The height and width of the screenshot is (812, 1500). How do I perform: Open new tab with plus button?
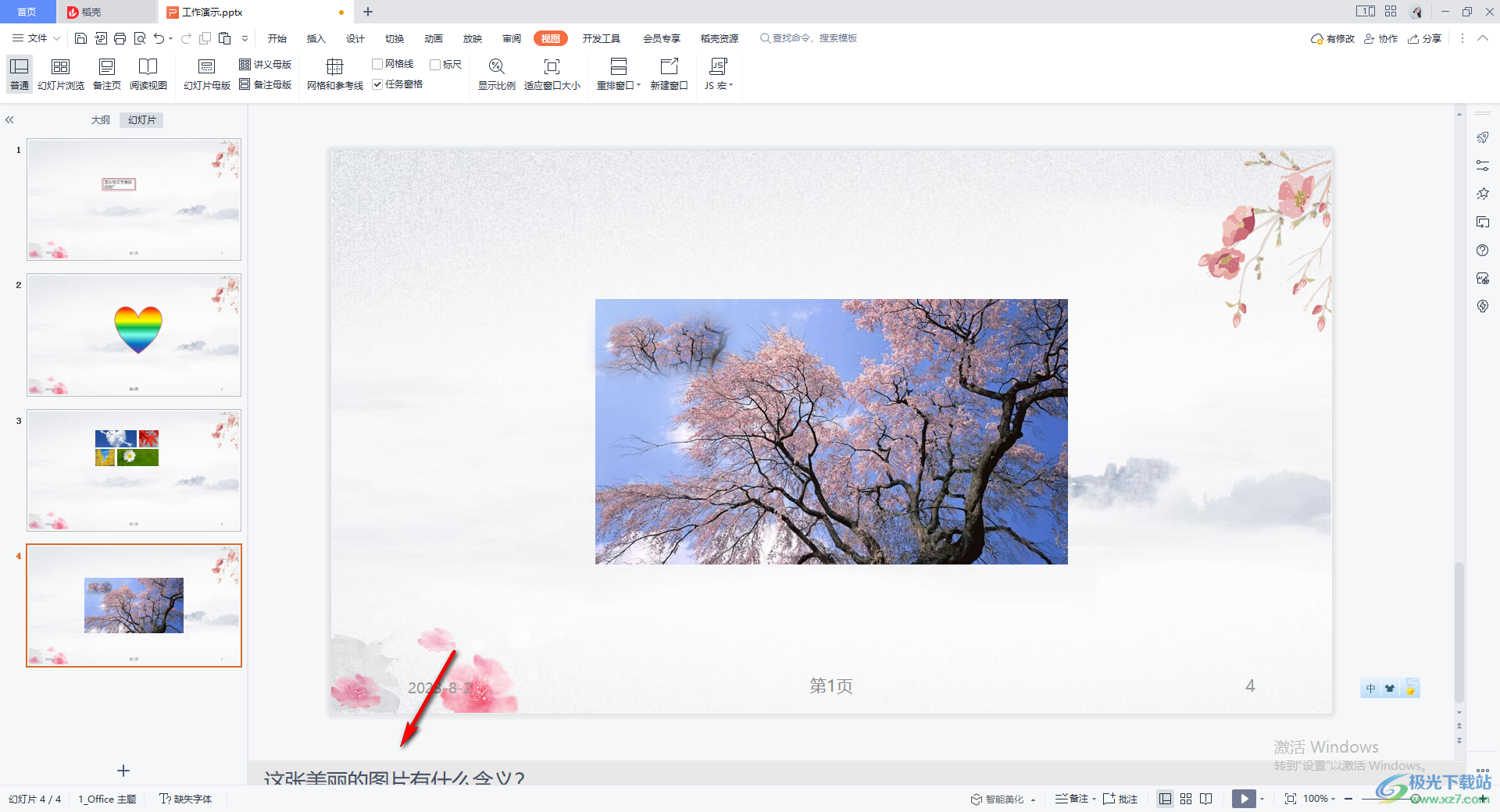(368, 12)
